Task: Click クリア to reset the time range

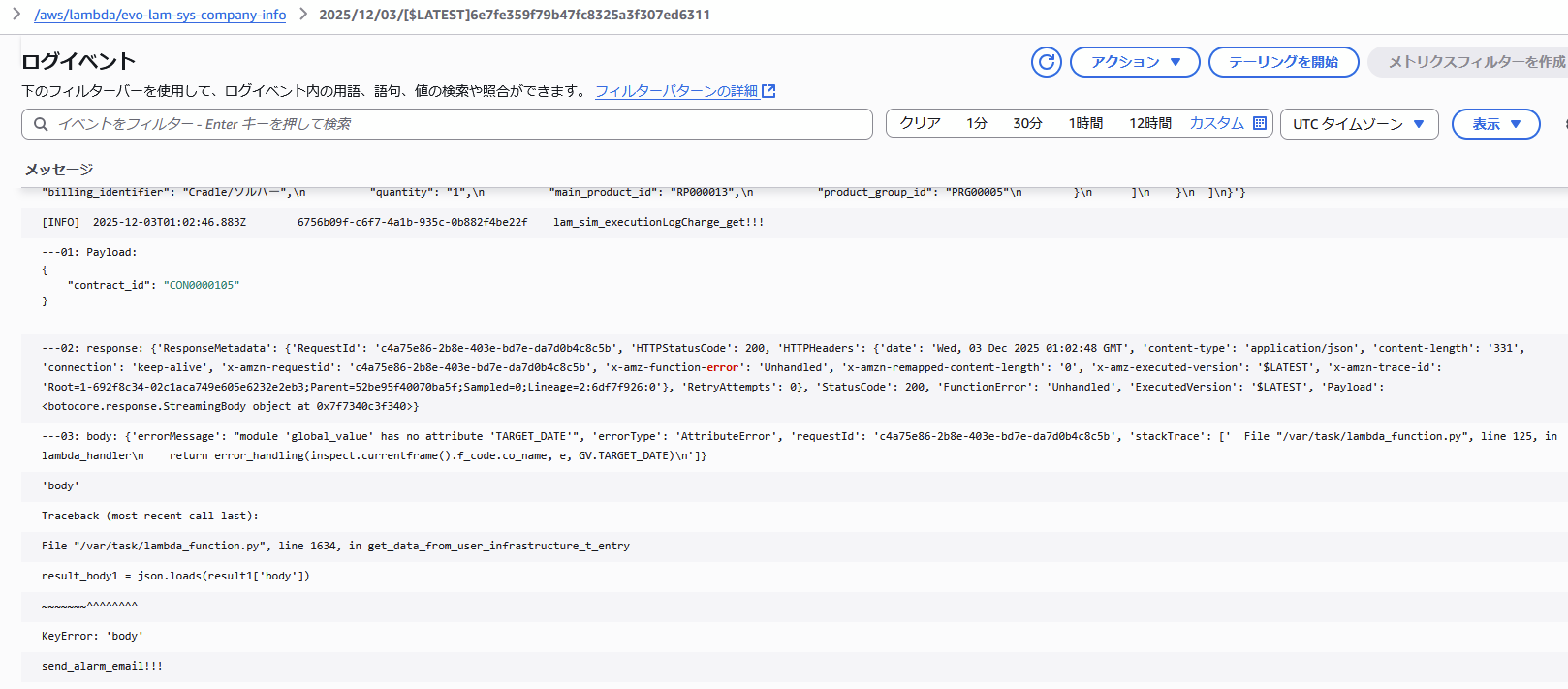Action: (x=920, y=123)
